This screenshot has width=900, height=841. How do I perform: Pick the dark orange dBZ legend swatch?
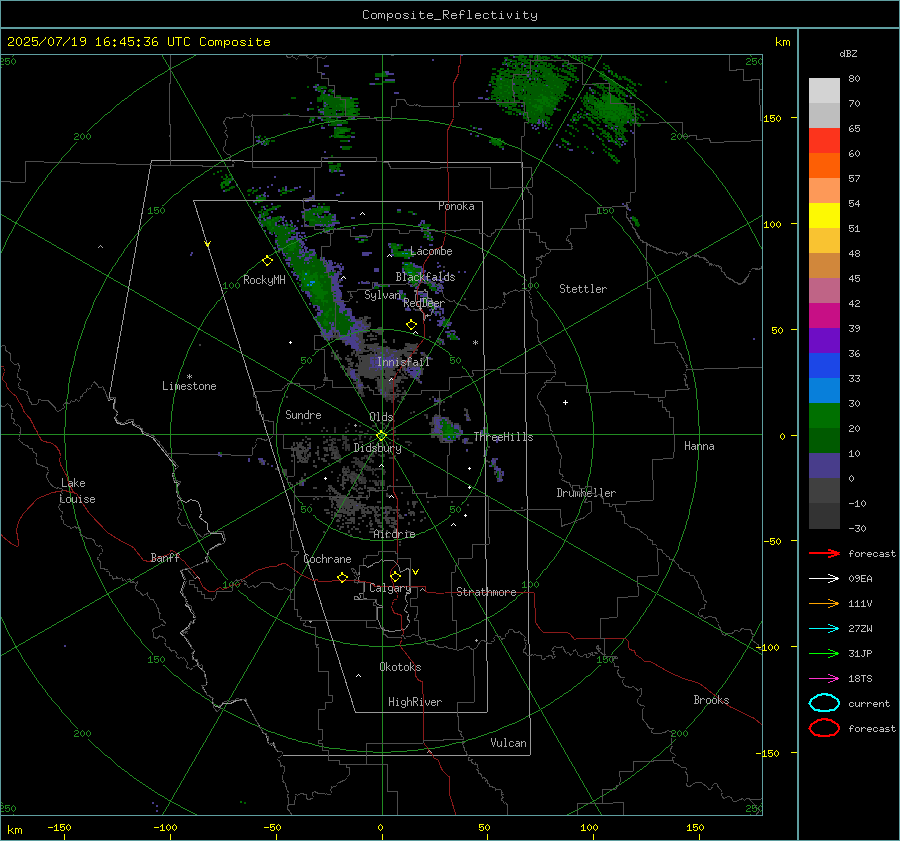(824, 165)
